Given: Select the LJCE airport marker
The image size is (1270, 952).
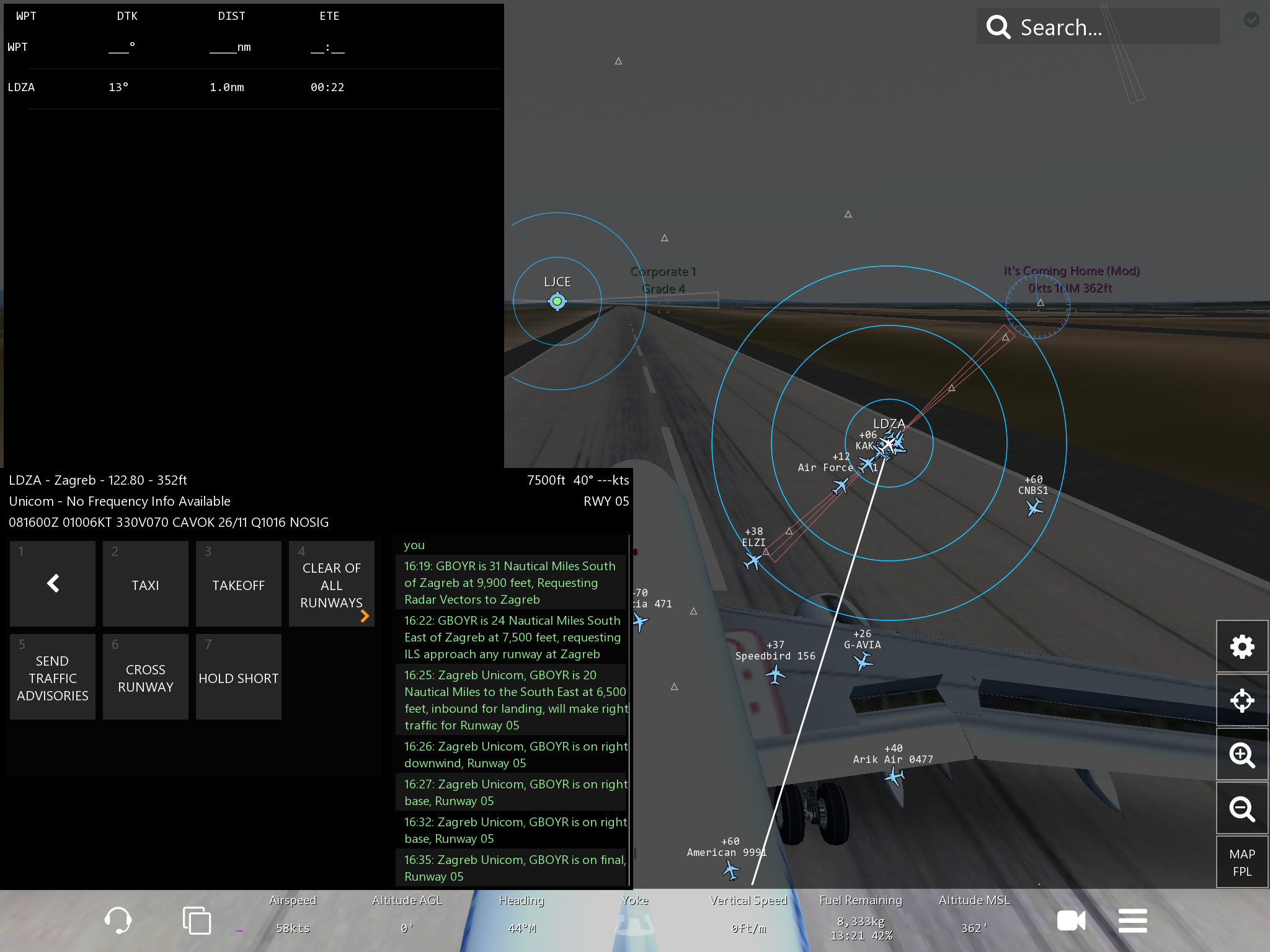Looking at the screenshot, I should pyautogui.click(x=557, y=302).
